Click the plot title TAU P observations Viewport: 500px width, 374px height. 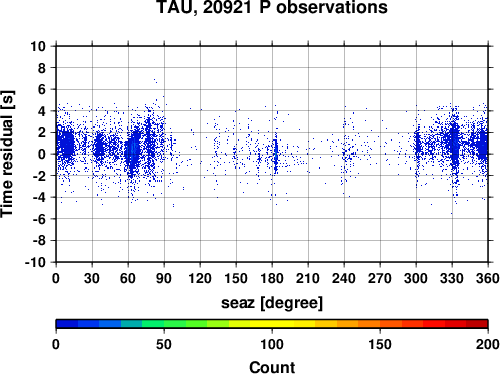[x=272, y=7]
